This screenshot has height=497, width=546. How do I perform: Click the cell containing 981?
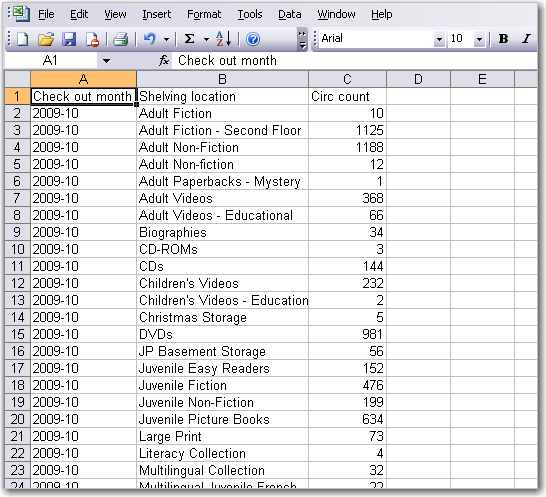[347, 334]
